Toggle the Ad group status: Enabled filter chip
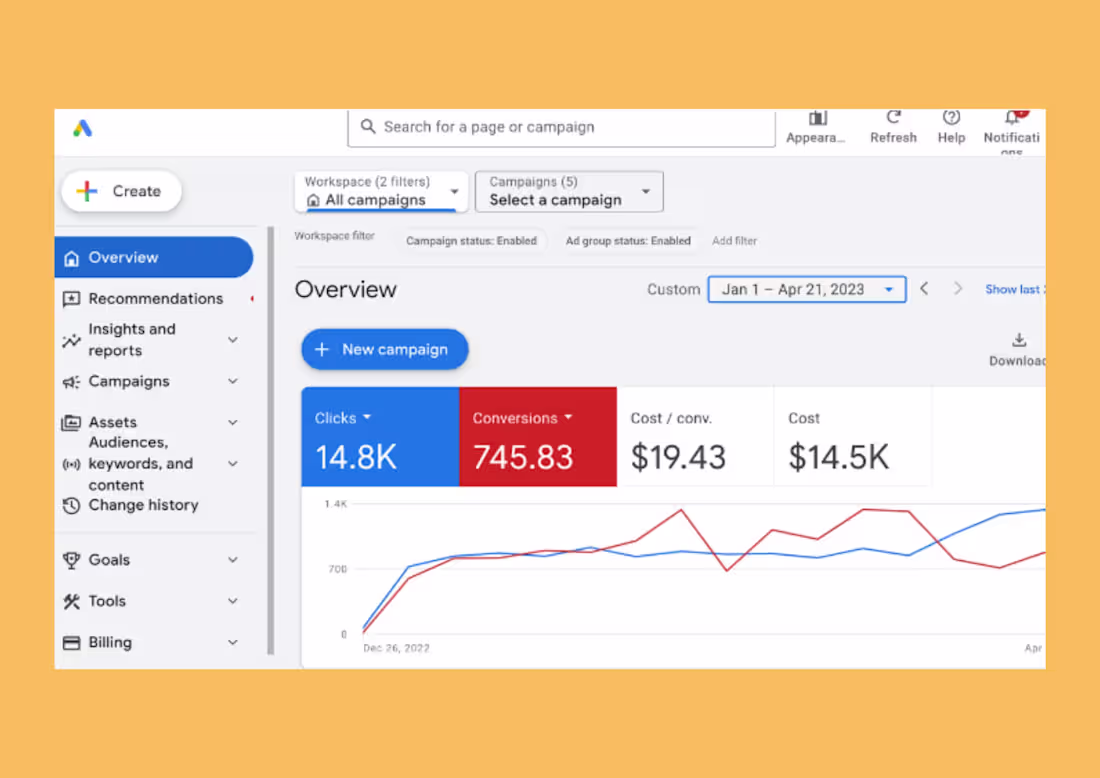1100x778 pixels. [x=628, y=240]
